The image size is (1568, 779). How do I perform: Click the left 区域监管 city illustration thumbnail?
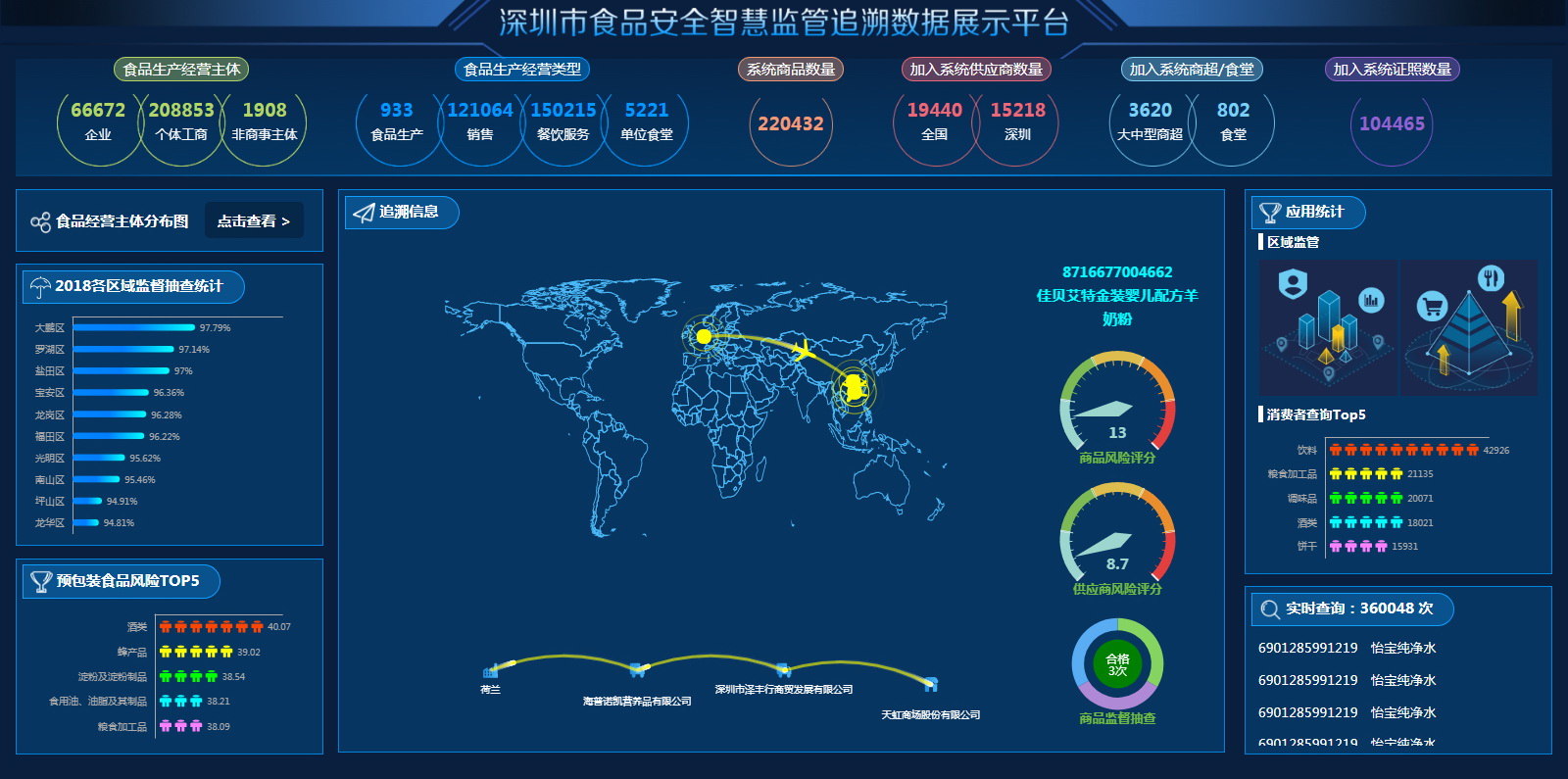coord(1327,327)
